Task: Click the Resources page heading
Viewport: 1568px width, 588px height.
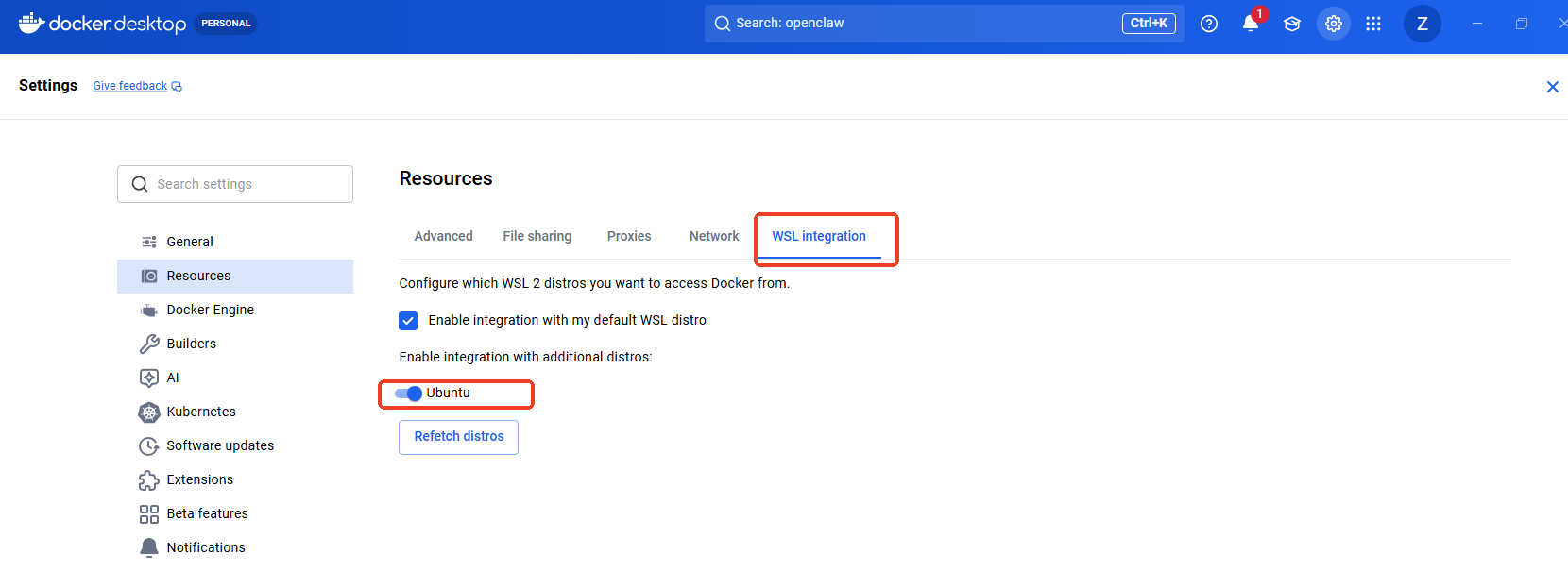Action: coord(446,178)
